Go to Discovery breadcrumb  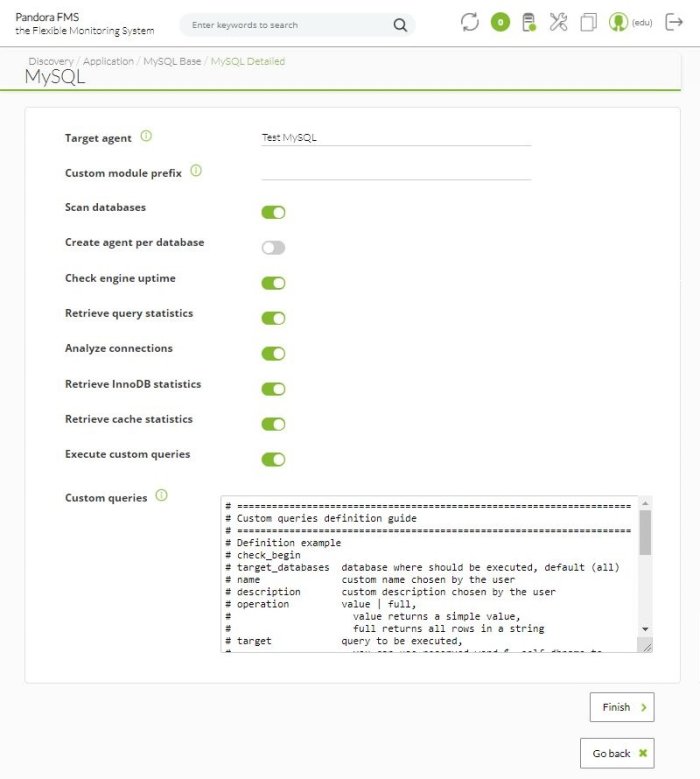click(x=51, y=61)
